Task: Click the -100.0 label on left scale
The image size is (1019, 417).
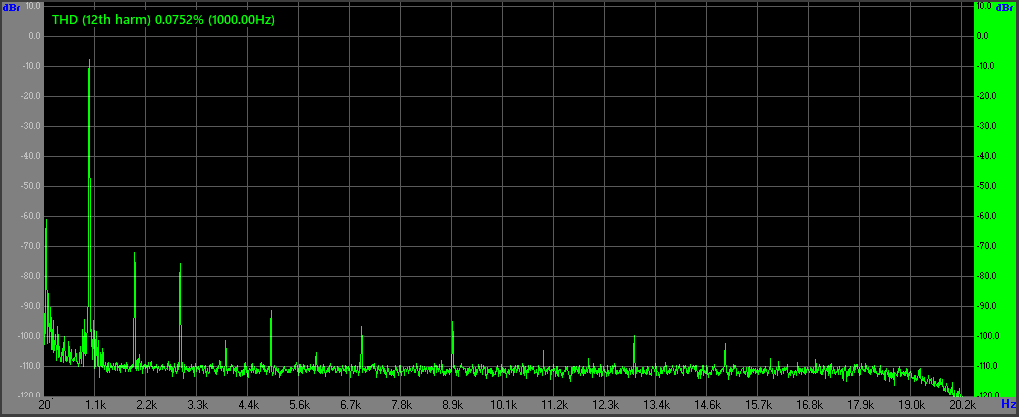Action: click(x=28, y=336)
